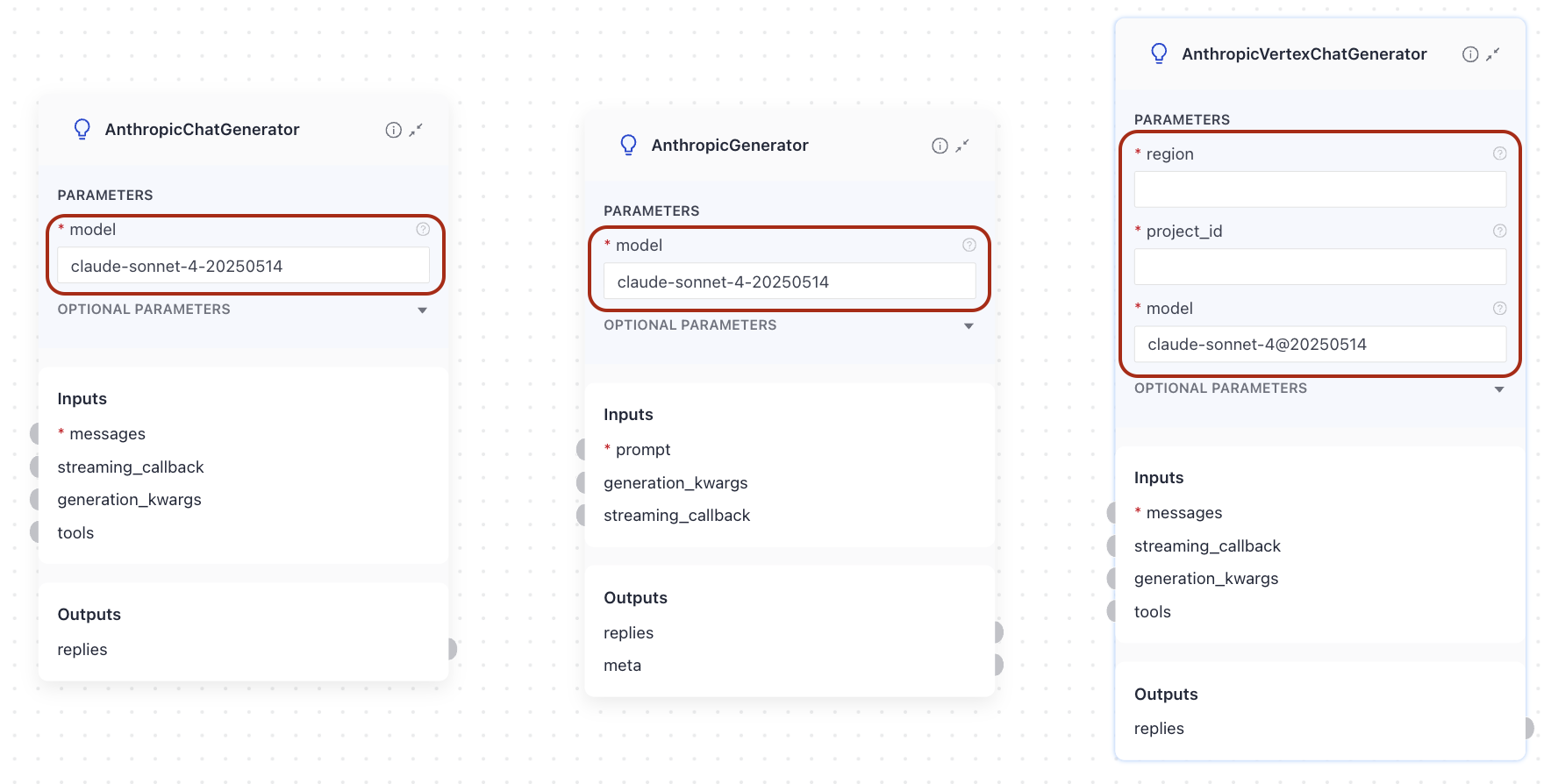Viewport: 1551px width, 784px height.
Task: Expand Optional Parameters in AnthropicChatGenerator
Action: pyautogui.click(x=422, y=310)
